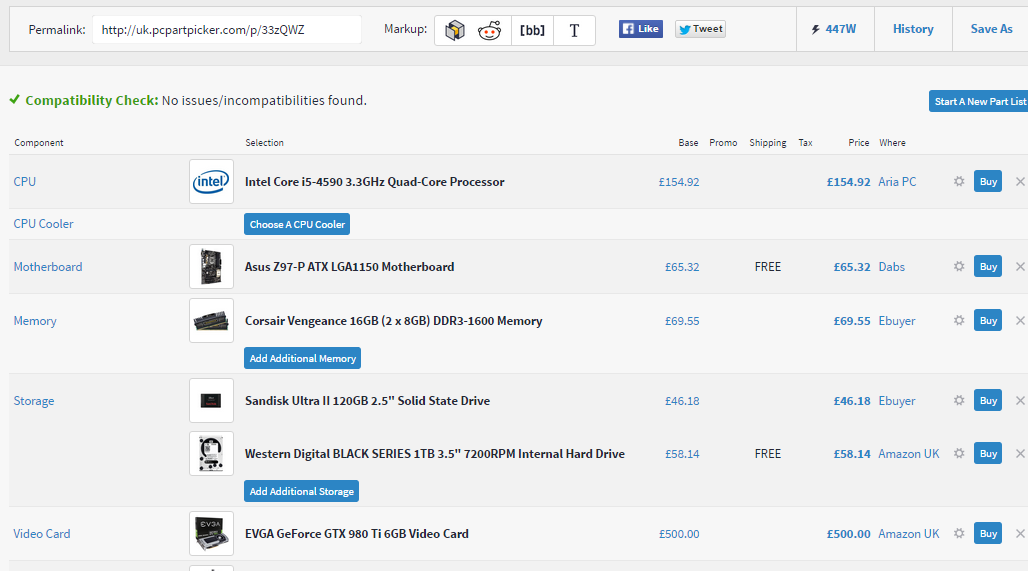Remove the motherboard from the list
This screenshot has width=1028, height=571.
point(1020,267)
